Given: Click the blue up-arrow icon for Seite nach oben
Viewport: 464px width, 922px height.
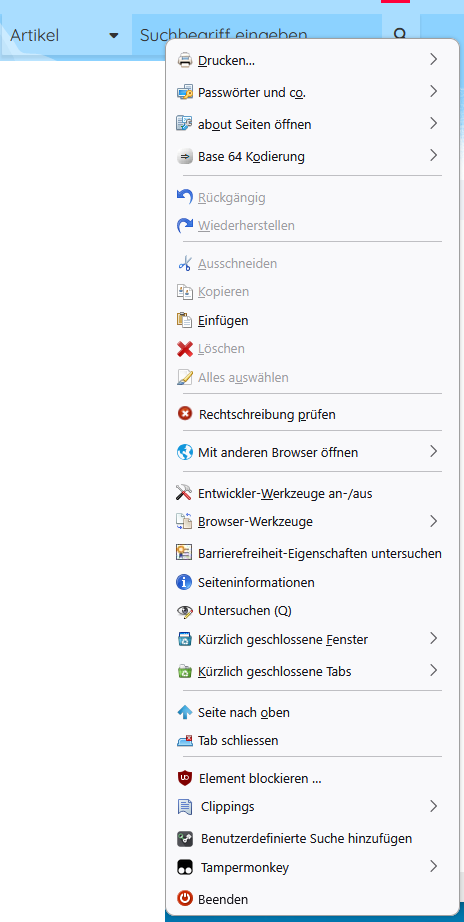Looking at the screenshot, I should click(x=185, y=713).
